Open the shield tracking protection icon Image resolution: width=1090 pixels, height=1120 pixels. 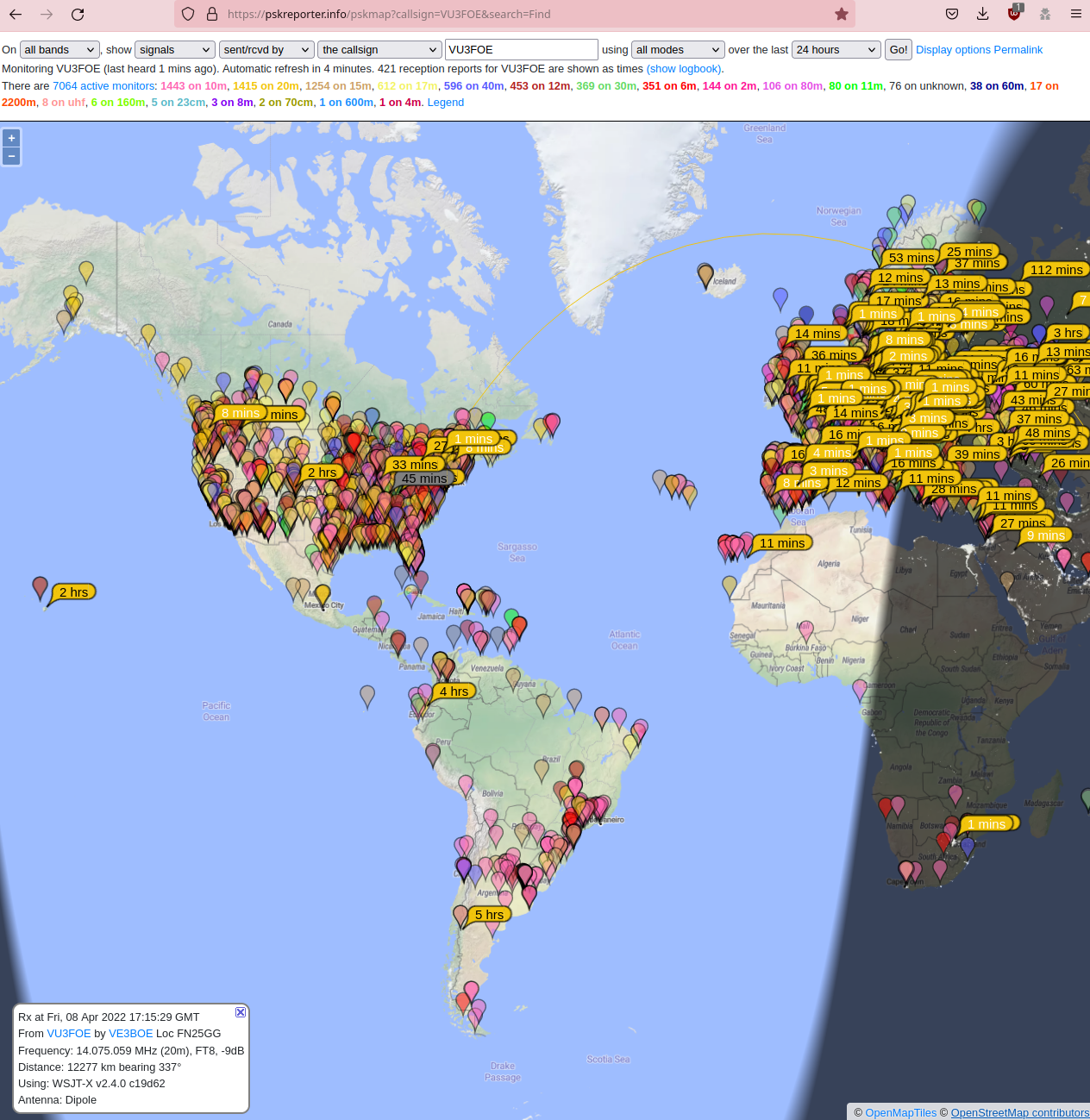click(x=188, y=14)
